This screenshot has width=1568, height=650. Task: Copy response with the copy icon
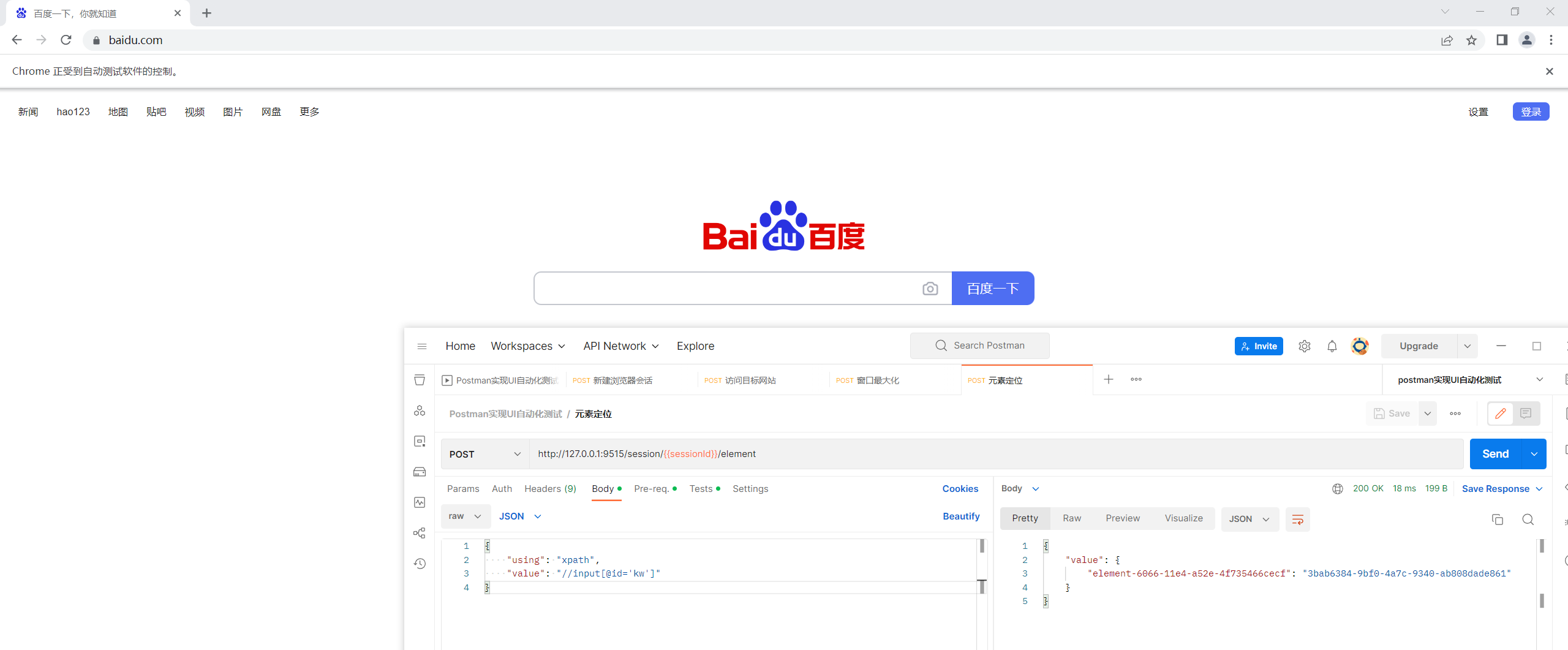click(x=1498, y=520)
